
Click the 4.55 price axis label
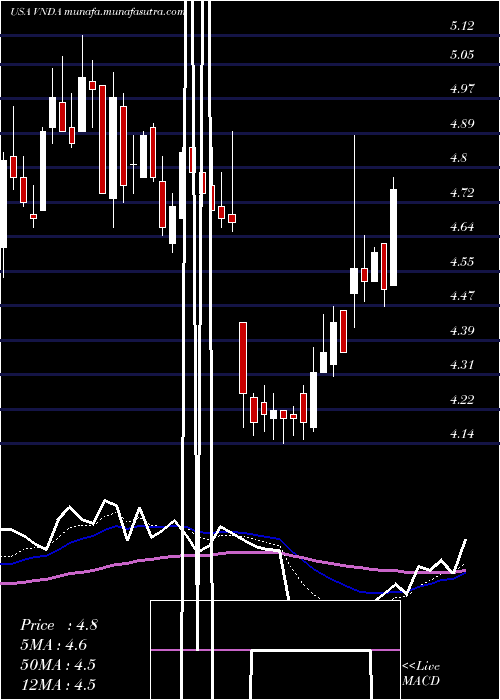pos(462,262)
